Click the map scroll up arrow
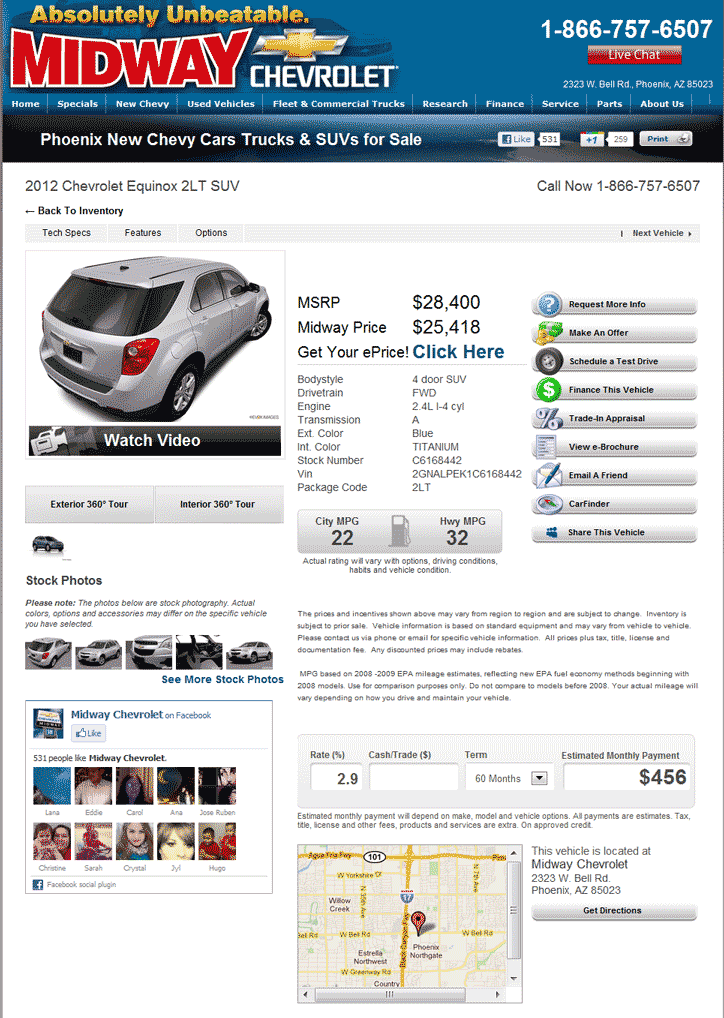 coord(514,852)
